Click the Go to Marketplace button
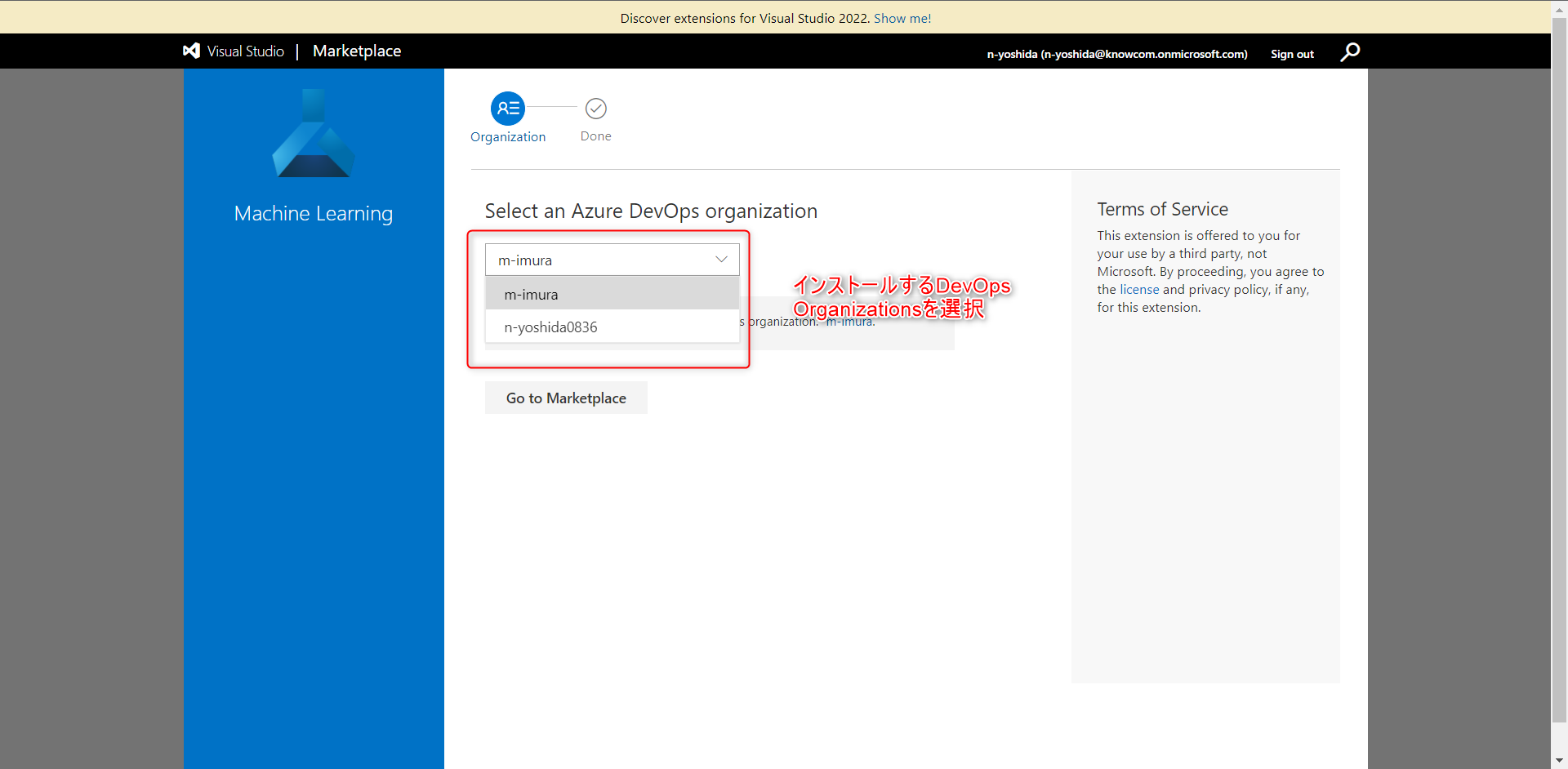This screenshot has width=1568, height=769. [566, 398]
